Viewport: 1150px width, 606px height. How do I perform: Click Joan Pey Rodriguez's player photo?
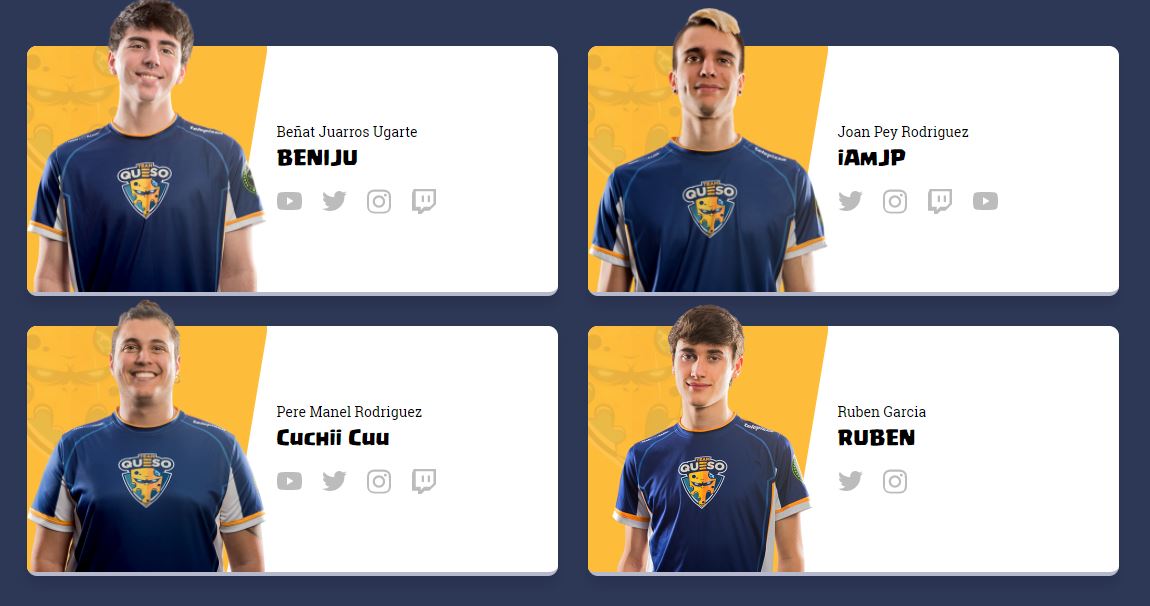click(x=708, y=154)
